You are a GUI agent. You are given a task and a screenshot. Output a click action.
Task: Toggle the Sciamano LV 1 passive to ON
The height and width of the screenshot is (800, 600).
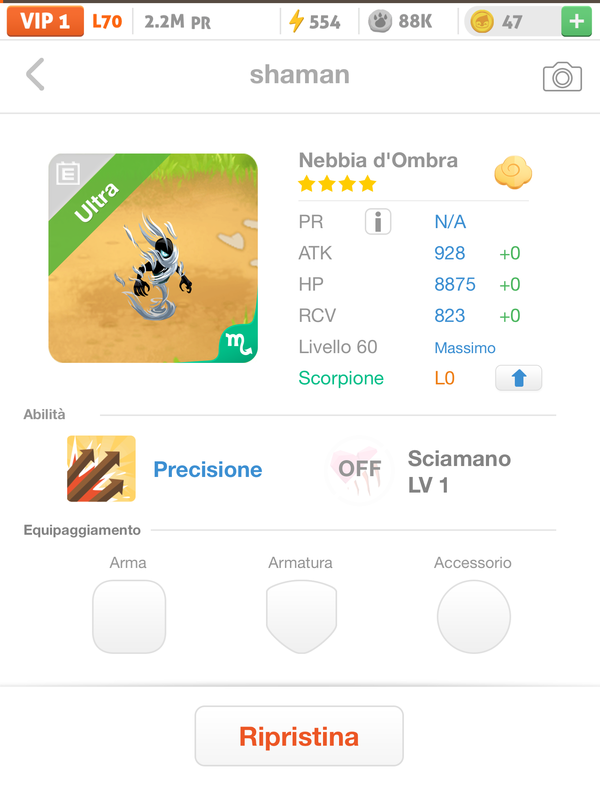358,468
